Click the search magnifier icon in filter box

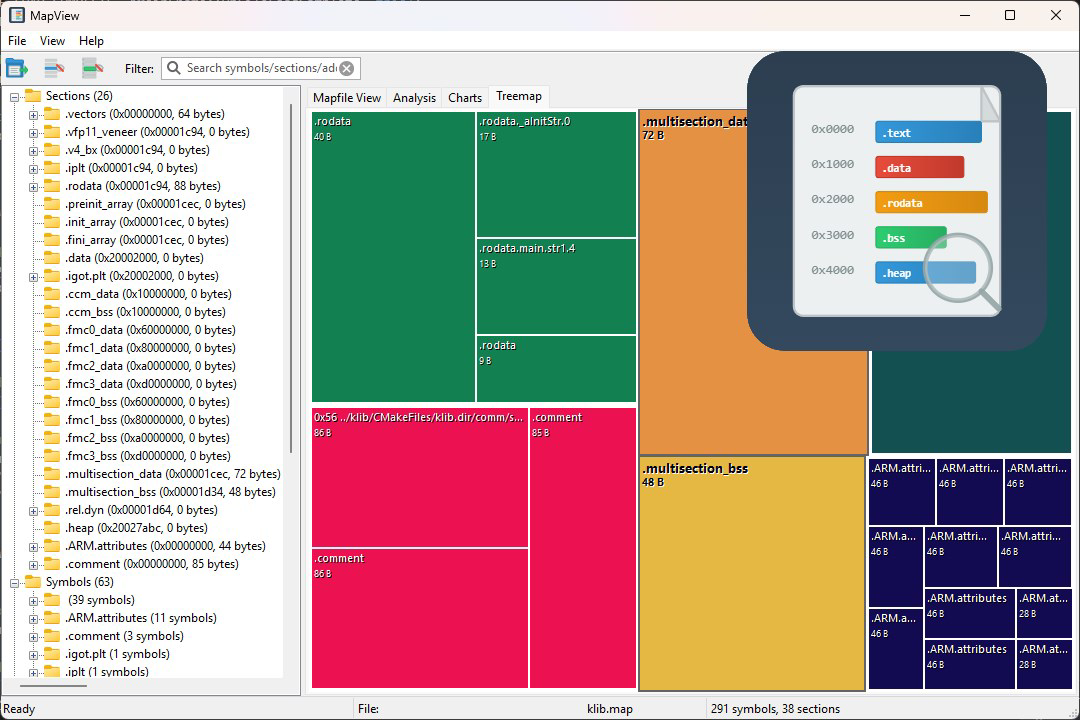pyautogui.click(x=174, y=68)
